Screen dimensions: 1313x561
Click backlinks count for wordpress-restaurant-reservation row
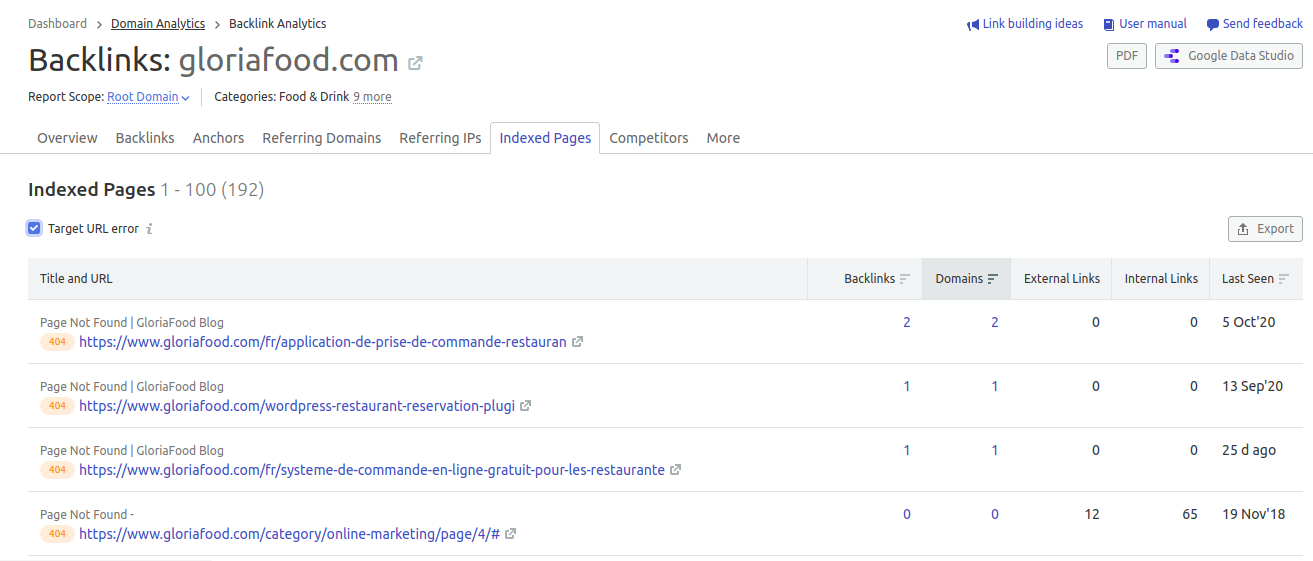(x=907, y=386)
